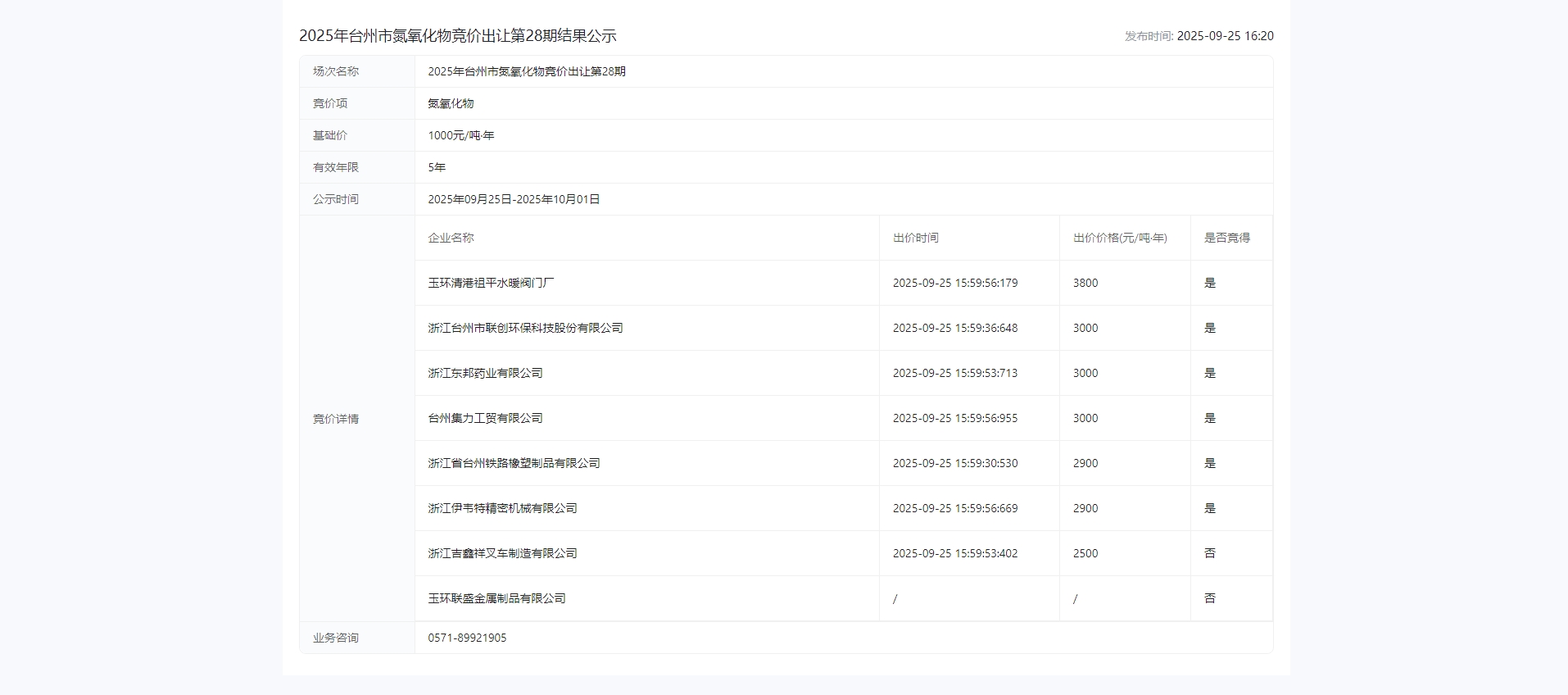Screen dimensions: 1568x695
Task: Click the 出价价格(元/吨·年) column header
Action: tap(1120, 238)
